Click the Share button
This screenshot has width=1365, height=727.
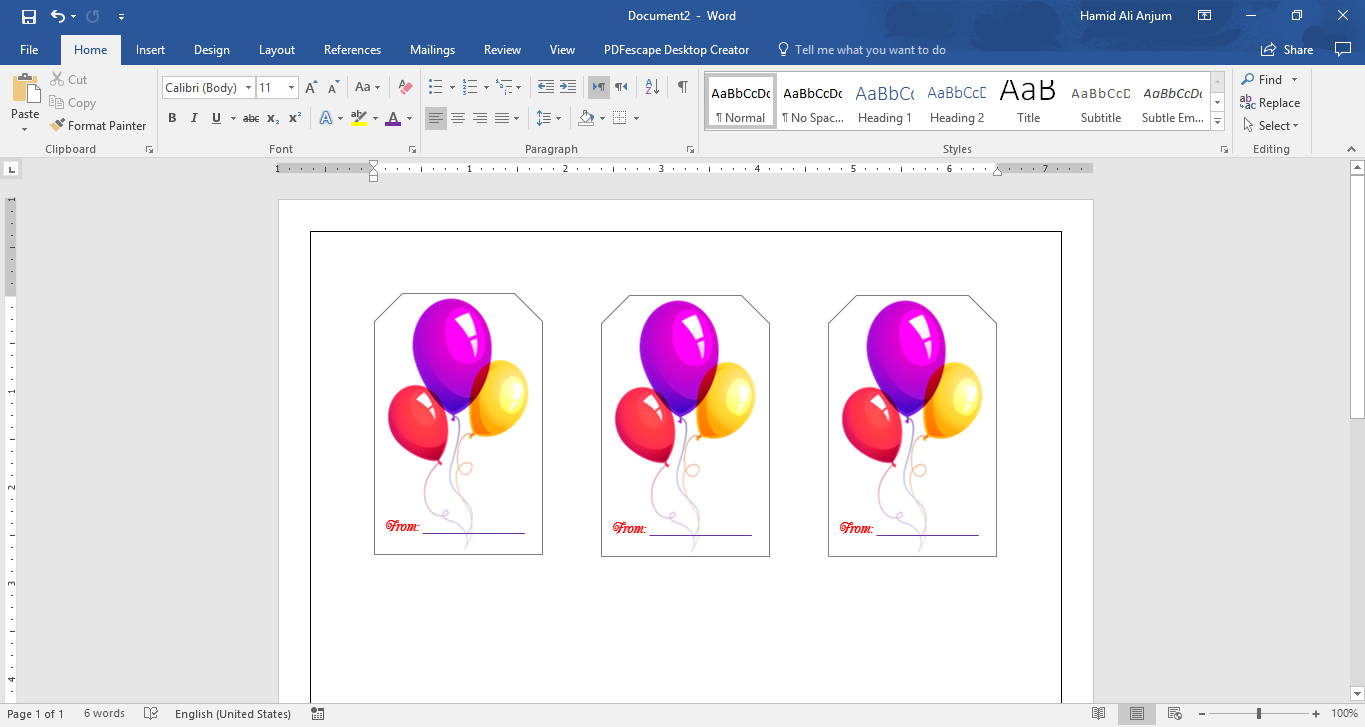pyautogui.click(x=1286, y=49)
